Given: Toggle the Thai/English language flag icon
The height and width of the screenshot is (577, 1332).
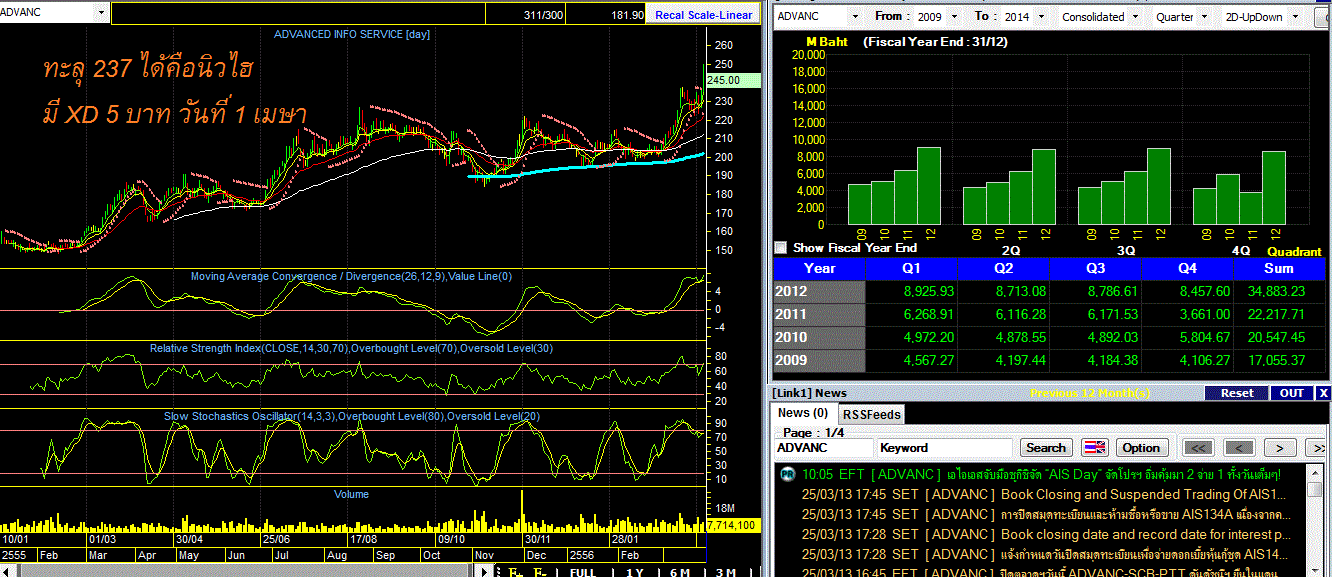Looking at the screenshot, I should tap(1095, 448).
